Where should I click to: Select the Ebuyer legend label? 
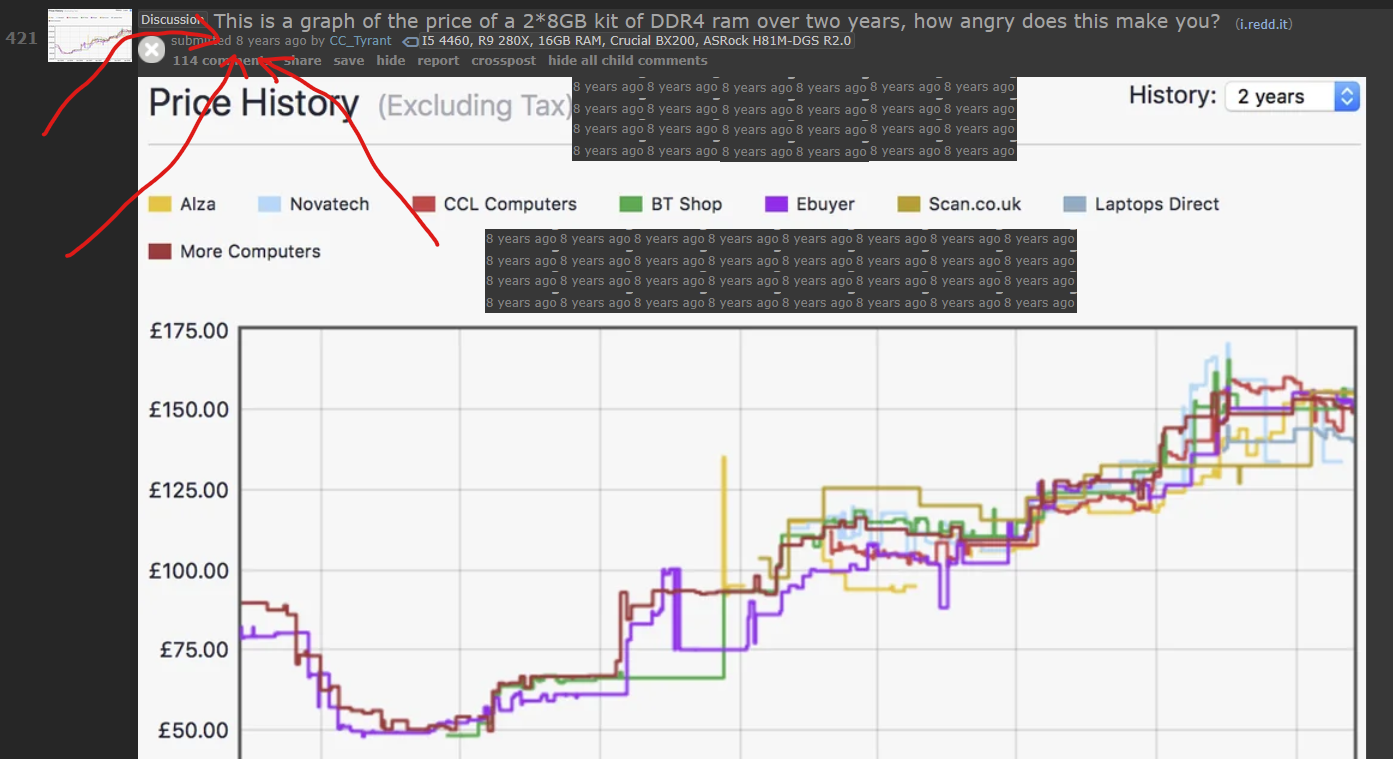(825, 204)
